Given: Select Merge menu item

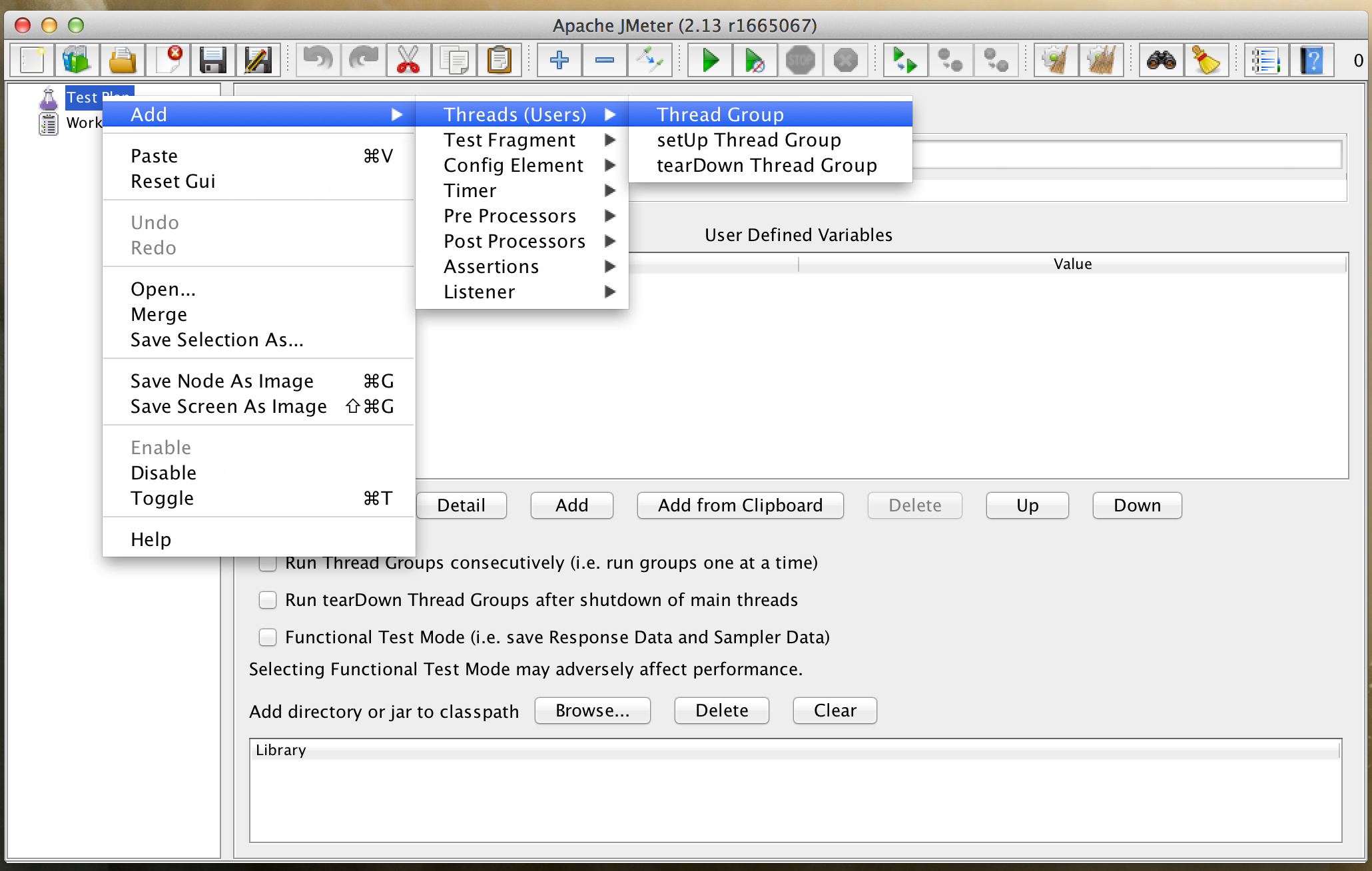Looking at the screenshot, I should 259,314.
